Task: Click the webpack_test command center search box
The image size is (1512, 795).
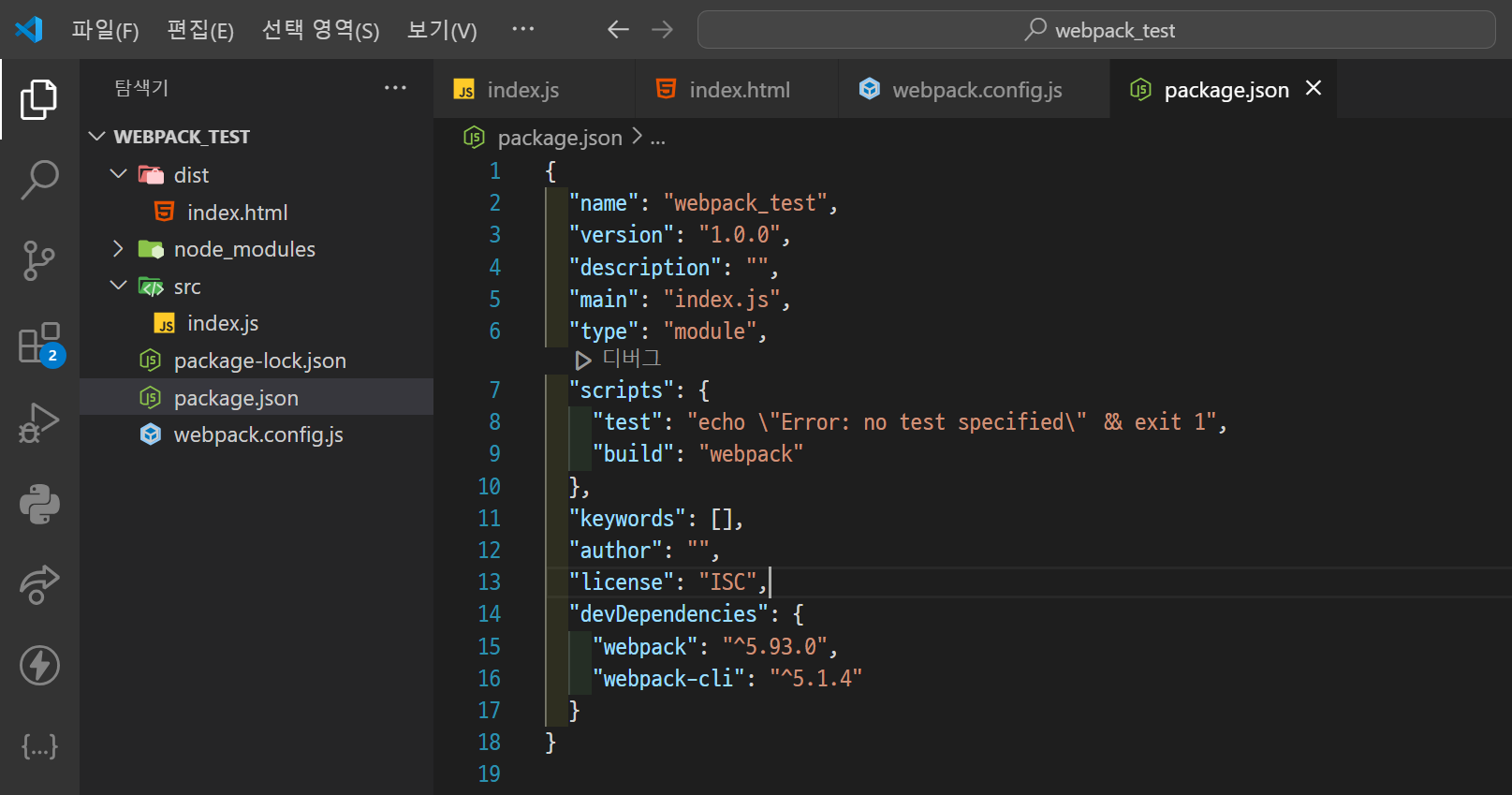Action: click(1096, 30)
